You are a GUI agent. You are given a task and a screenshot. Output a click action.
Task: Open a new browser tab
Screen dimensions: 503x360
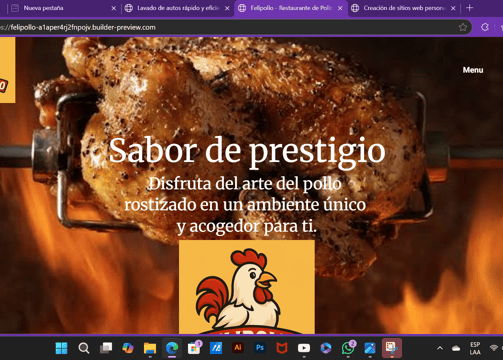tap(470, 8)
